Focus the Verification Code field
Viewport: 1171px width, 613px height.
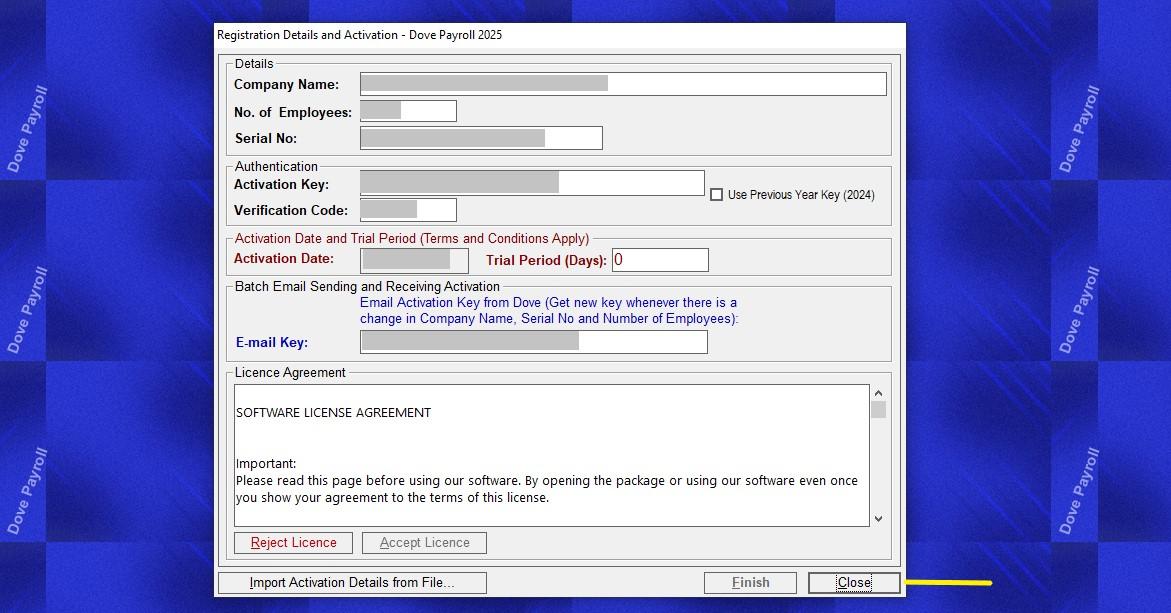(408, 210)
